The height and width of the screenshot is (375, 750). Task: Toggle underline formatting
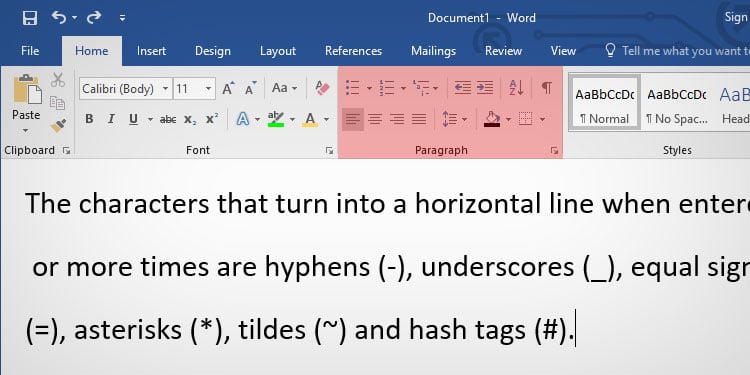click(x=133, y=119)
